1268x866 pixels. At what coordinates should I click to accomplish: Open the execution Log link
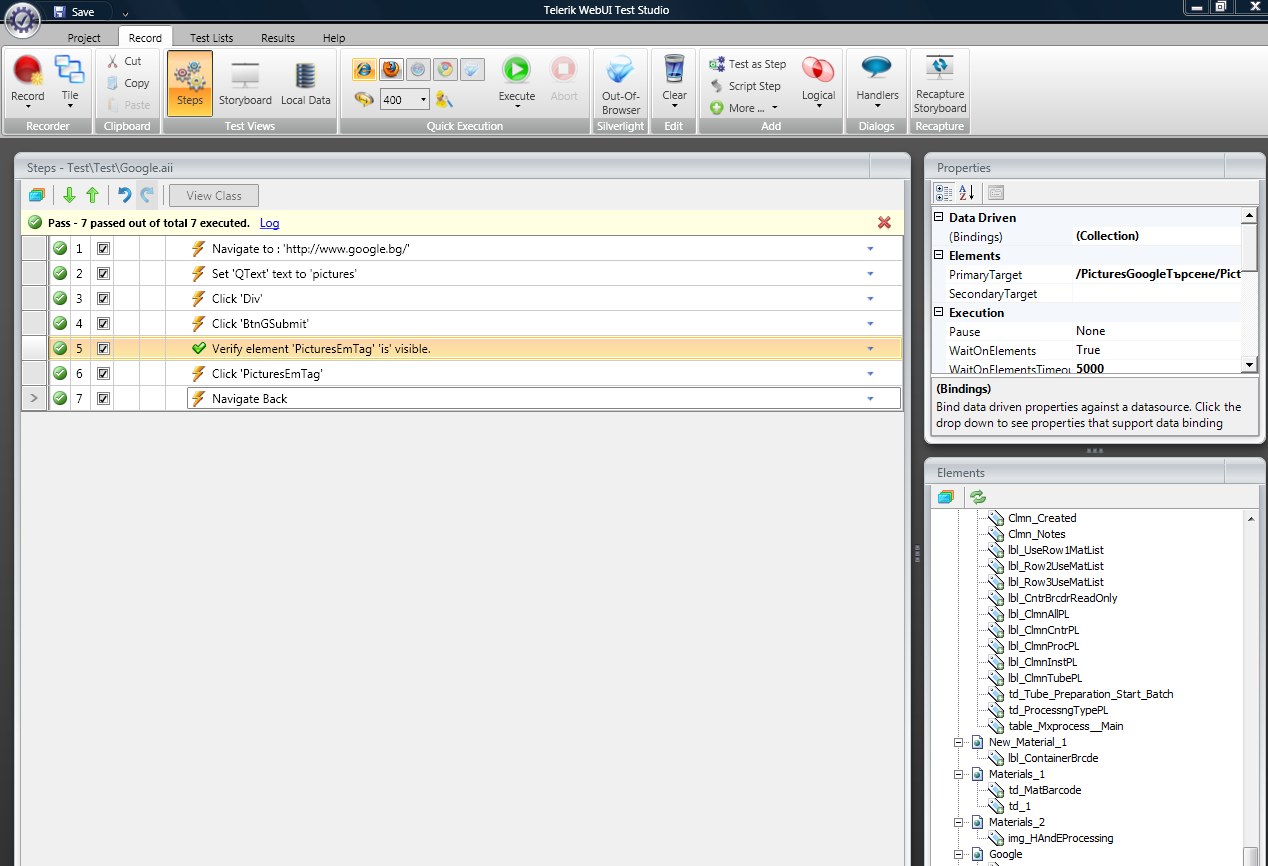(269, 223)
